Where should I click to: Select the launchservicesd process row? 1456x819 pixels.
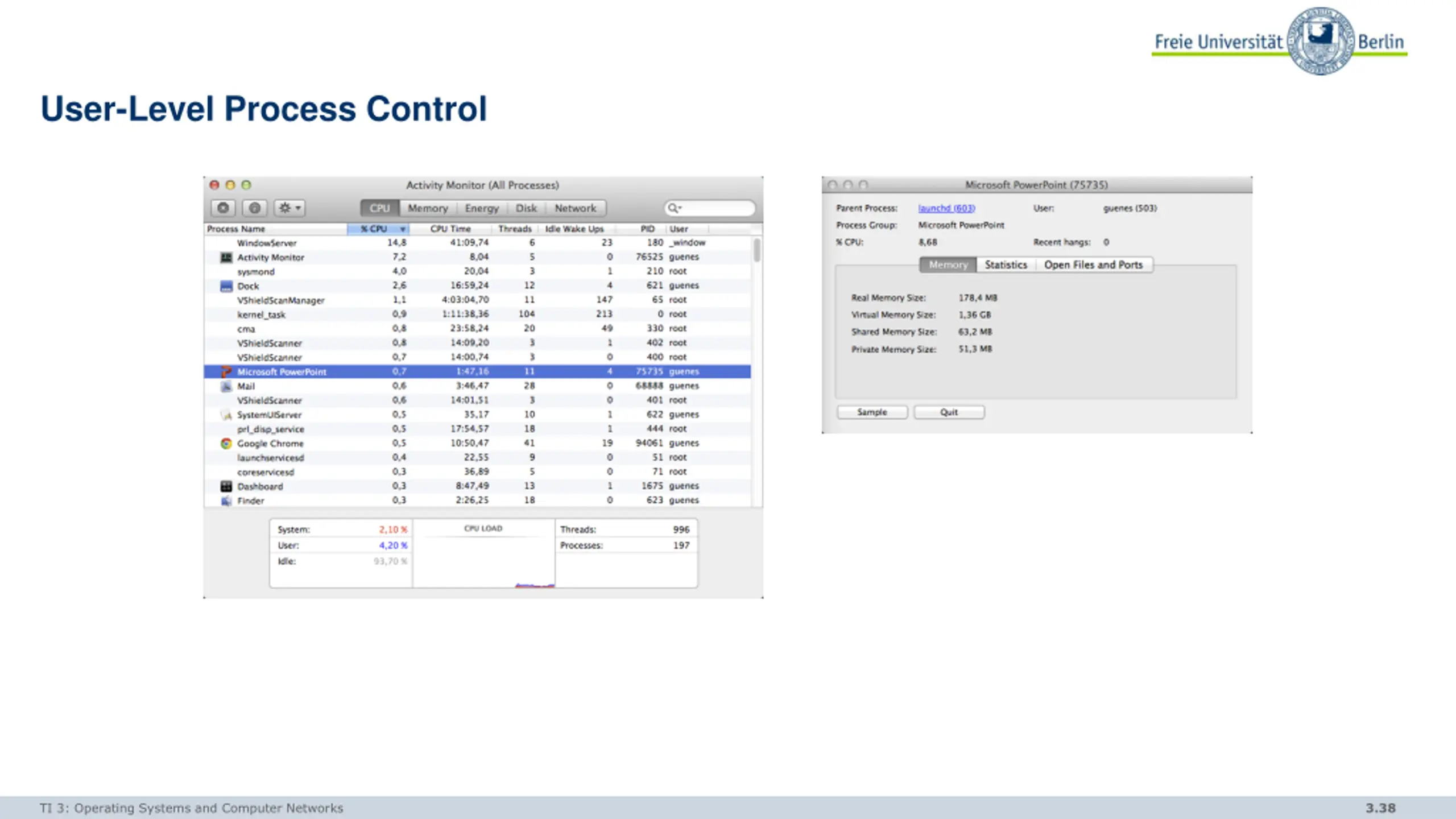coord(478,457)
